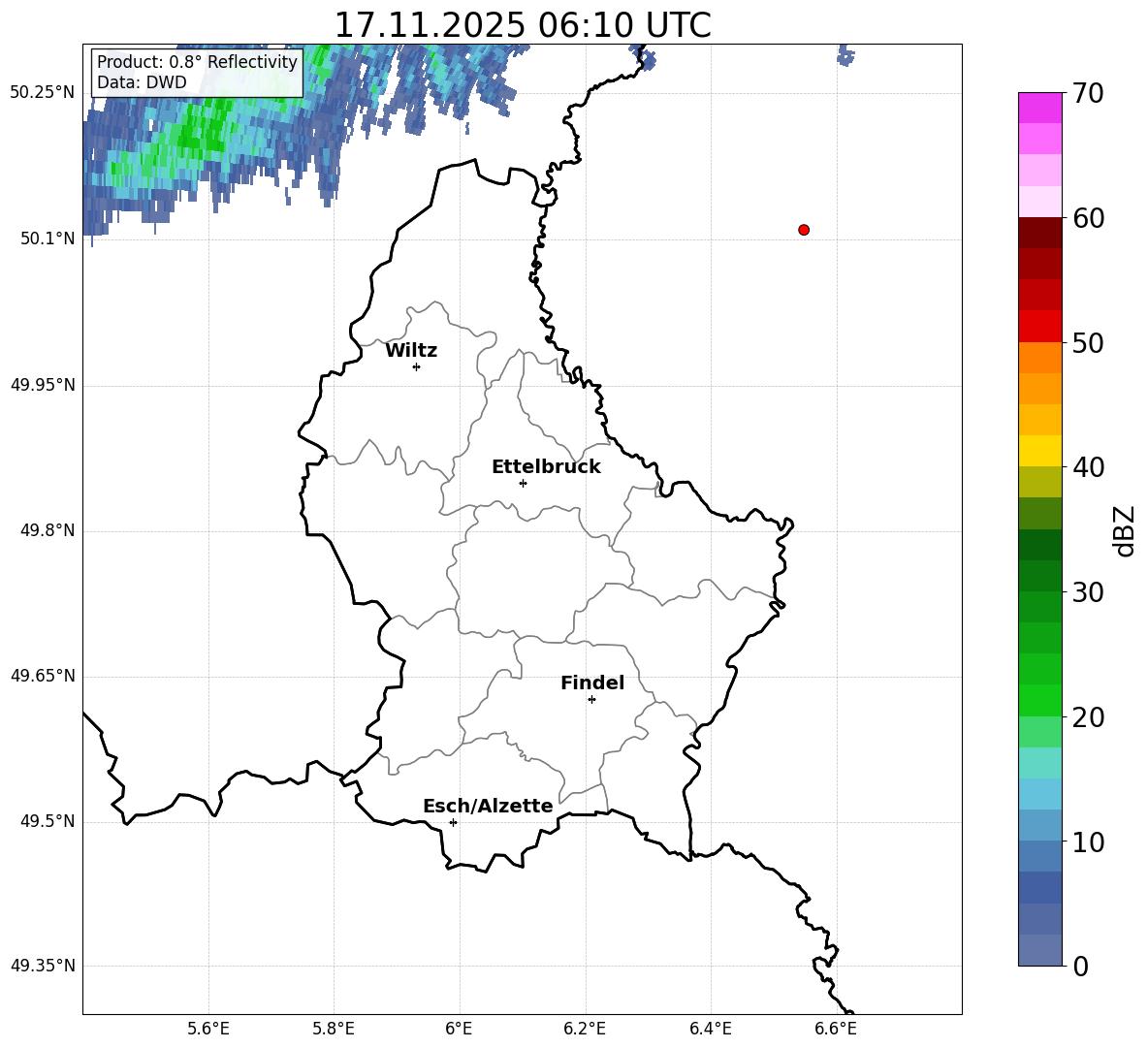Screen dimensions: 1148x1048
Task: Click the colorbar tick label 70
Action: 1088,93
